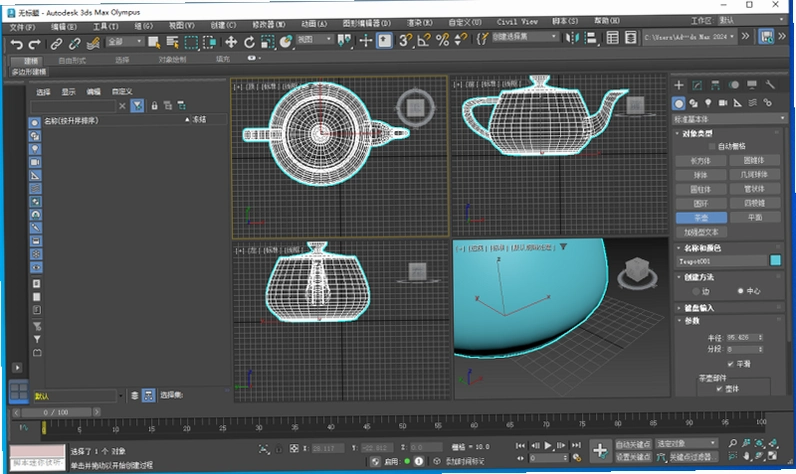Click the Mirror tool icon

572,38
